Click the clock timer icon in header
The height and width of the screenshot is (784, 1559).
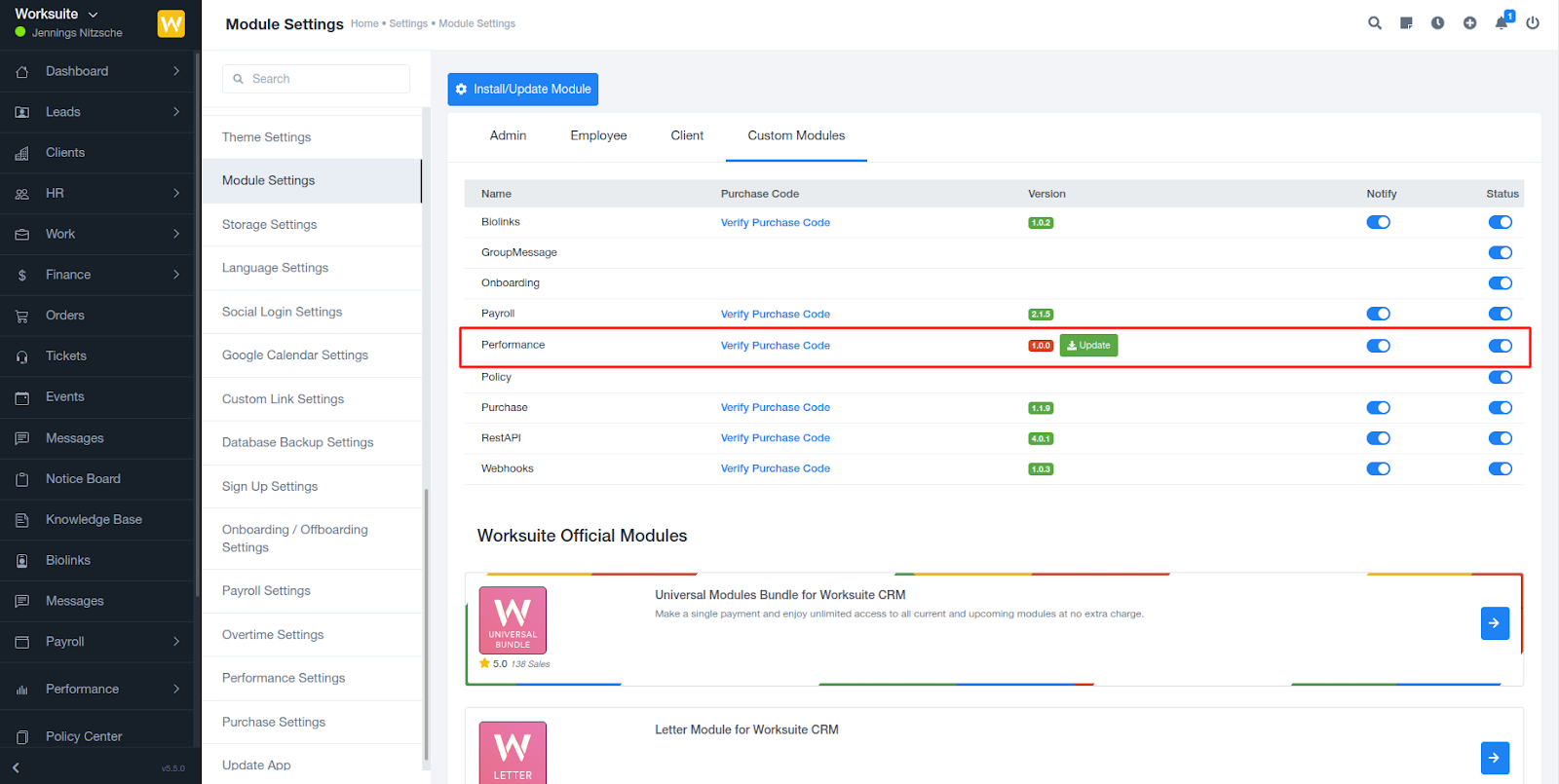pyautogui.click(x=1438, y=23)
